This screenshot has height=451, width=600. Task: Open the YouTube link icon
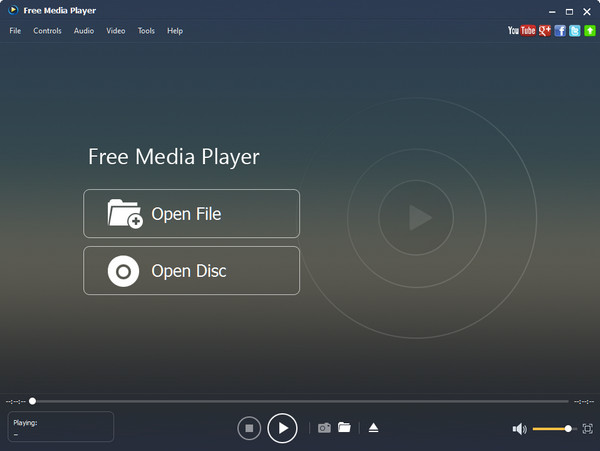(x=521, y=31)
